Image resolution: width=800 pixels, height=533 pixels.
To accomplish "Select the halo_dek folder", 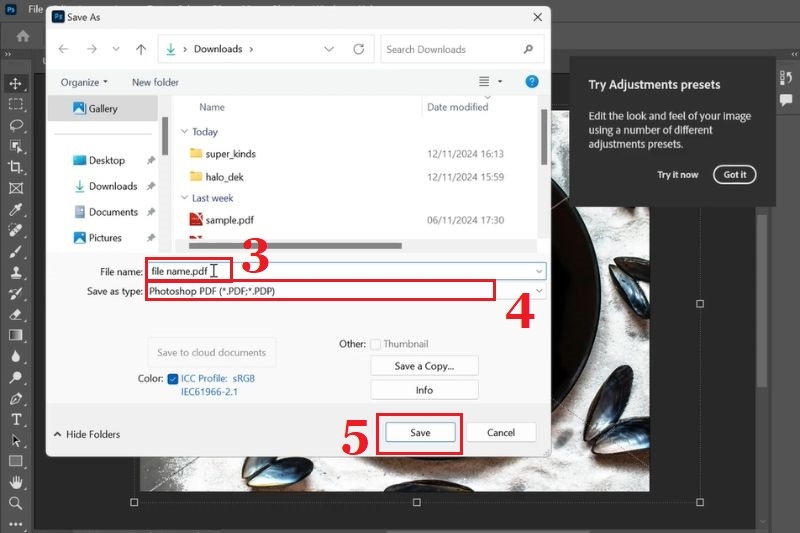I will (x=224, y=177).
